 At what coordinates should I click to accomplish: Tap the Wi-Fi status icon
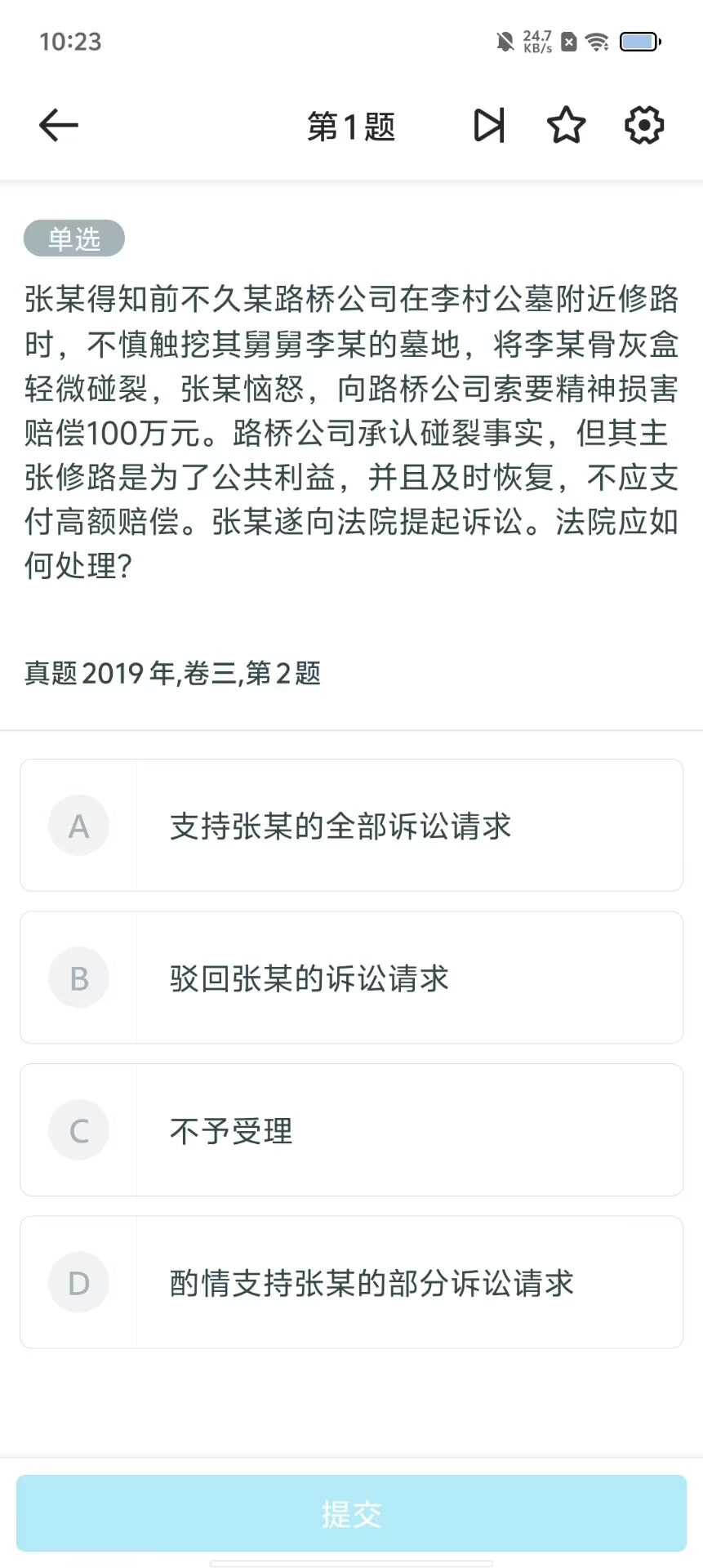coord(598,42)
